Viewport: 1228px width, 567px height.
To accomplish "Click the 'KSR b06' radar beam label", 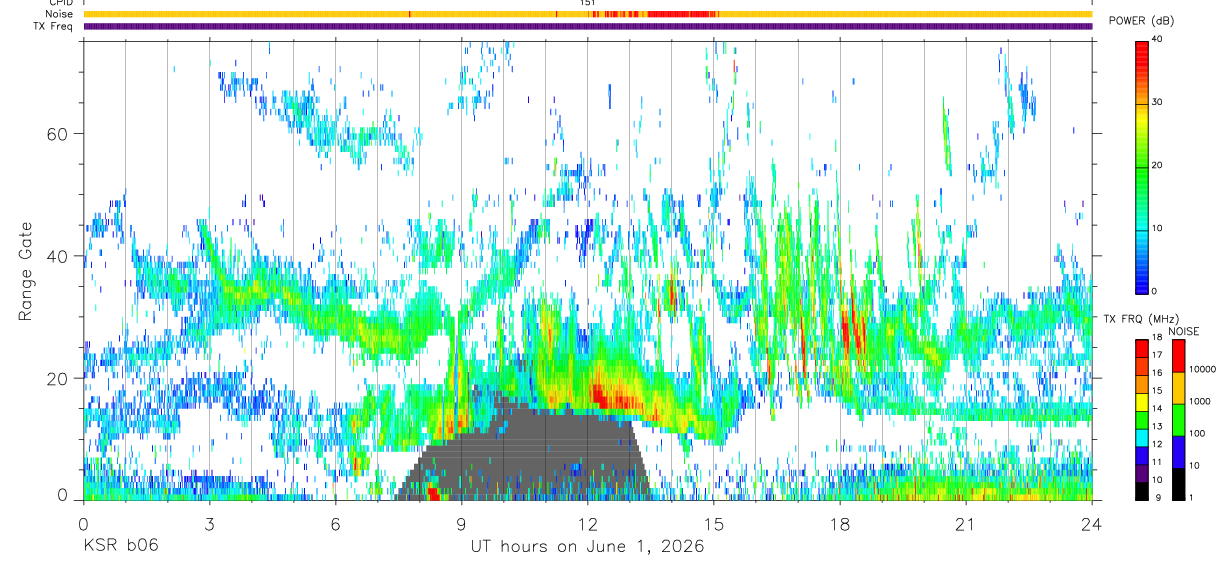I will pos(120,546).
